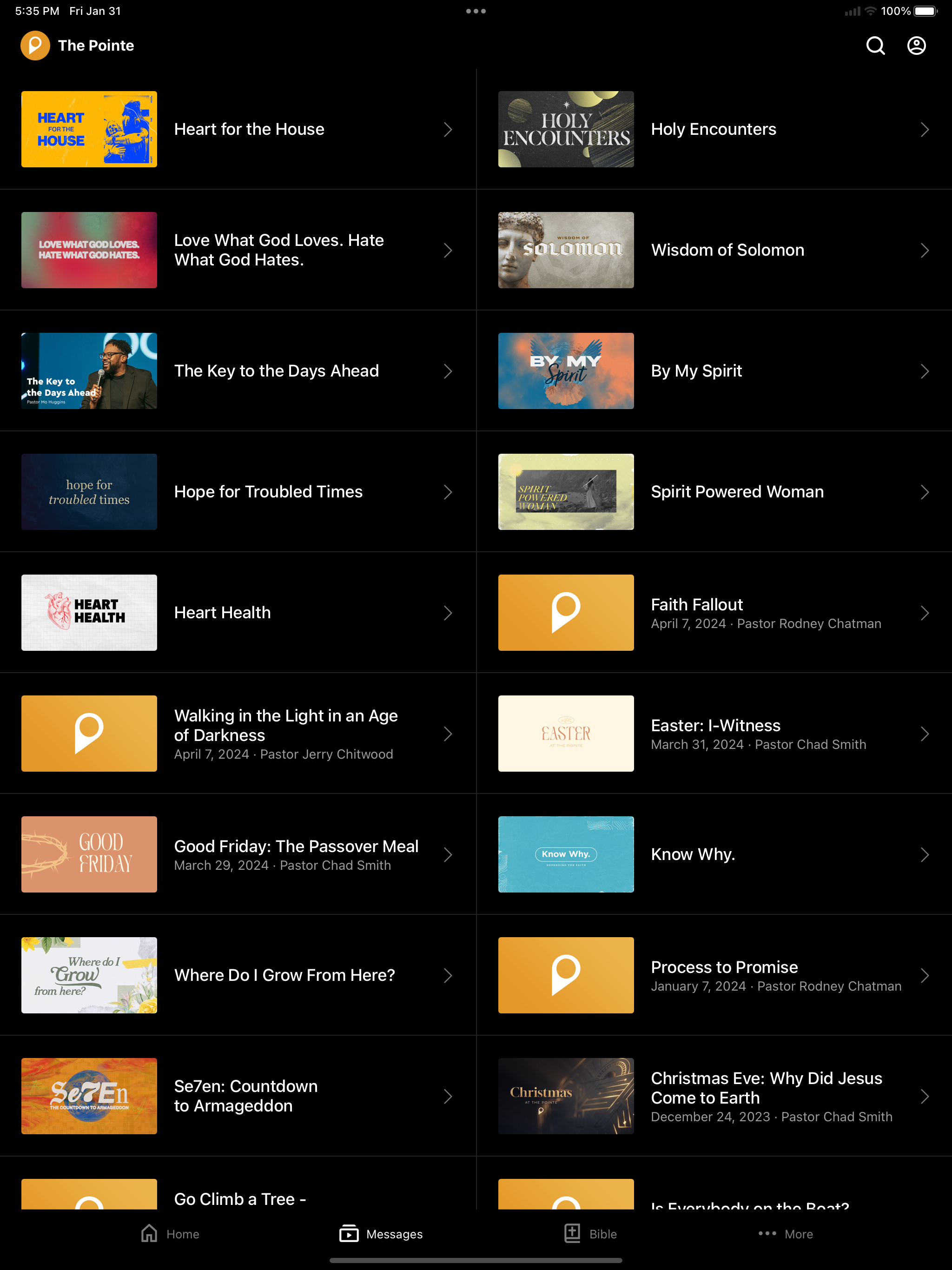Switch to Messages tab label
Image resolution: width=952 pixels, height=1270 pixels.
click(x=395, y=1234)
